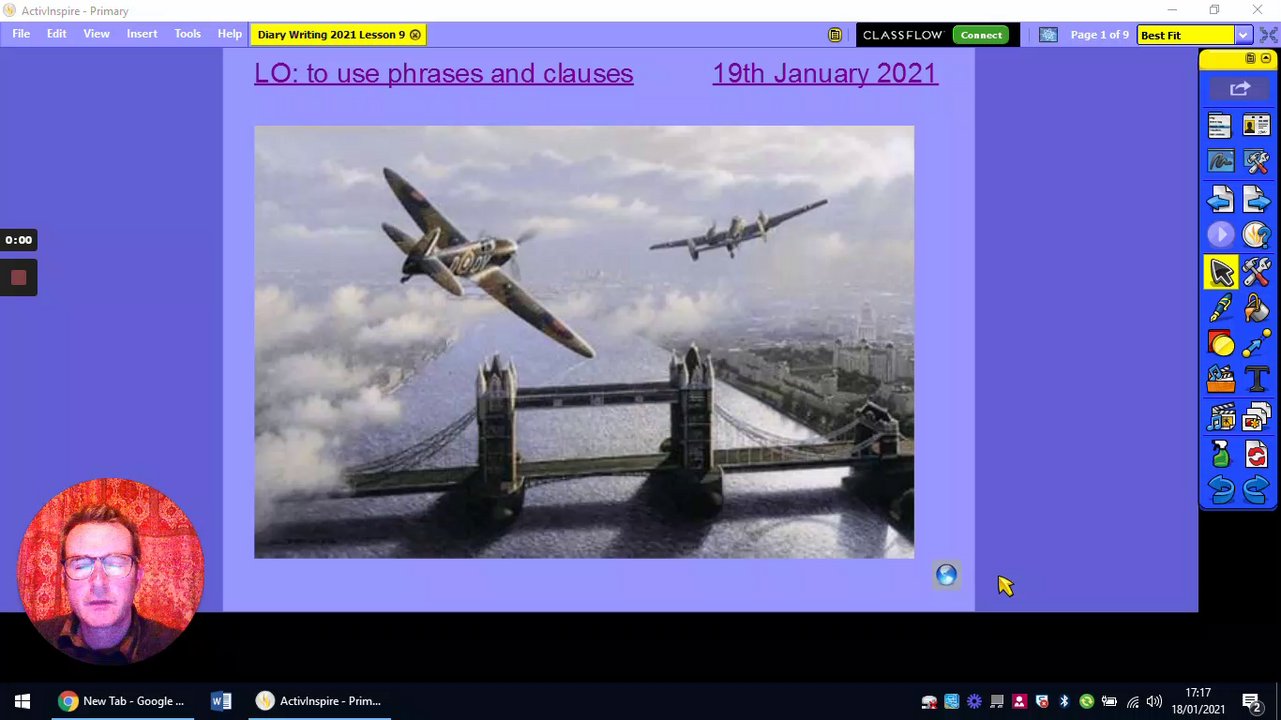This screenshot has height=720, width=1281.
Task: Open the Insert menu
Action: [142, 34]
